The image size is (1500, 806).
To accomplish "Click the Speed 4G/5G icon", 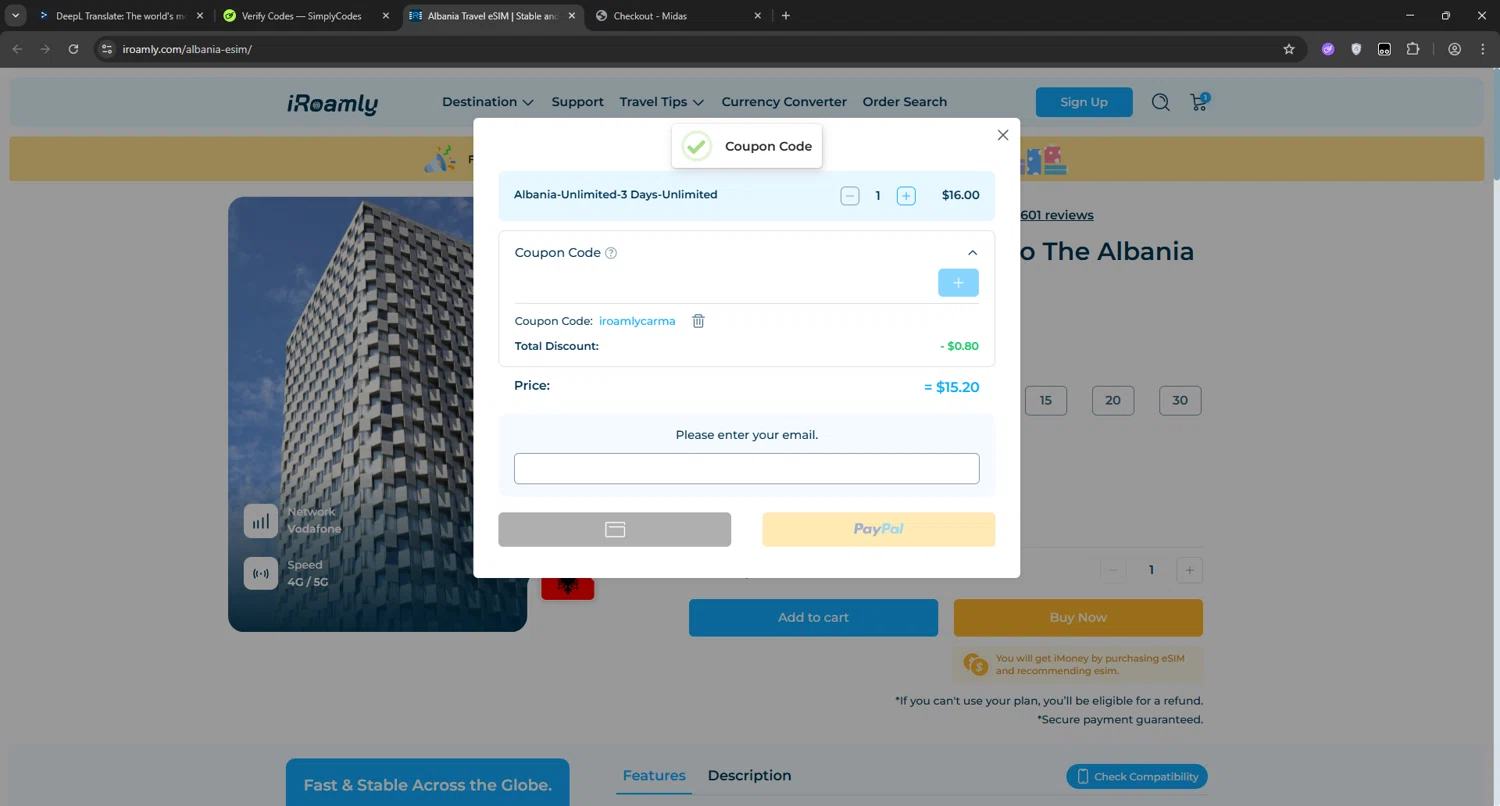I will 261,574.
